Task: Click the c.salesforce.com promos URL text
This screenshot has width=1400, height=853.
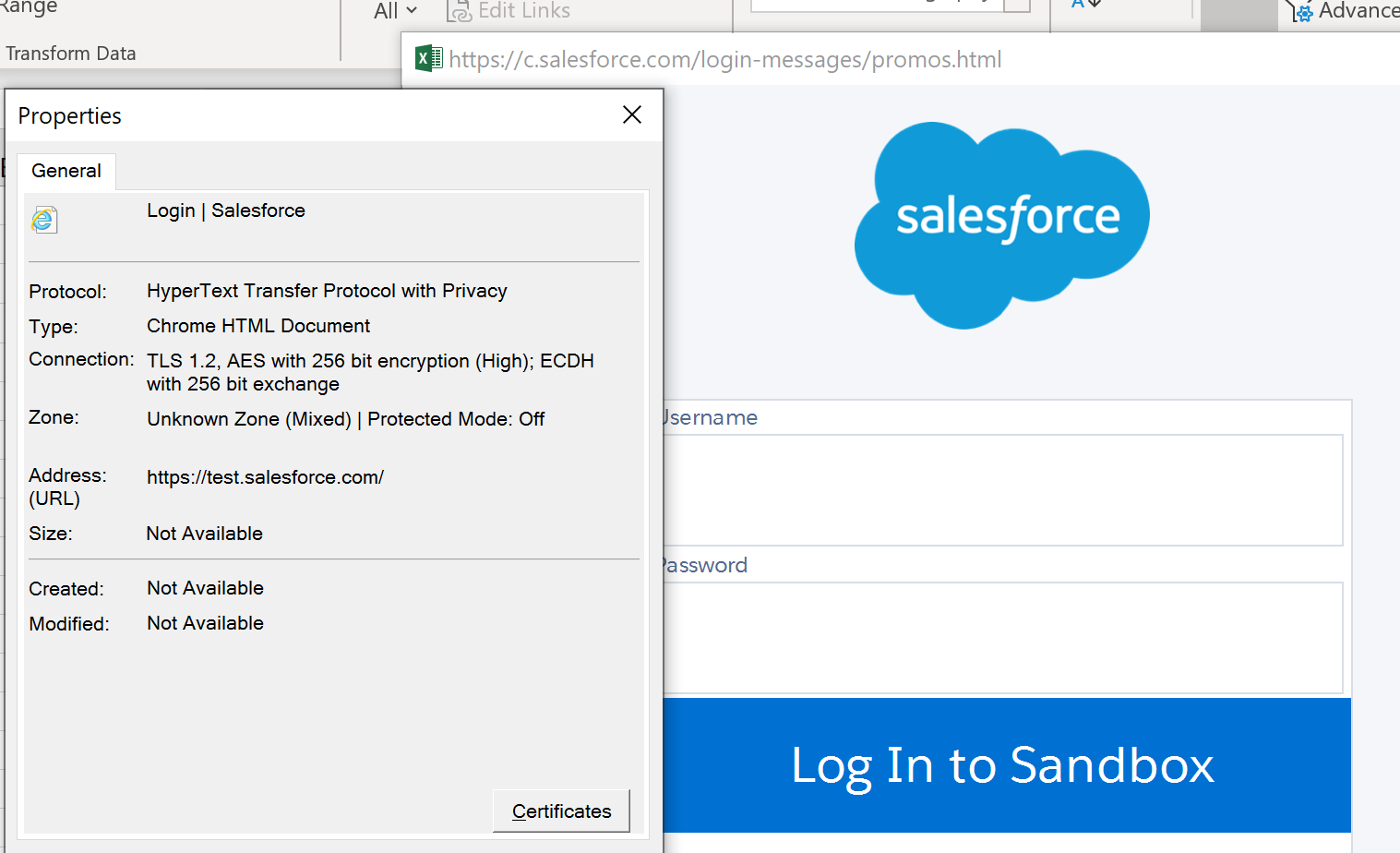Action: (725, 60)
